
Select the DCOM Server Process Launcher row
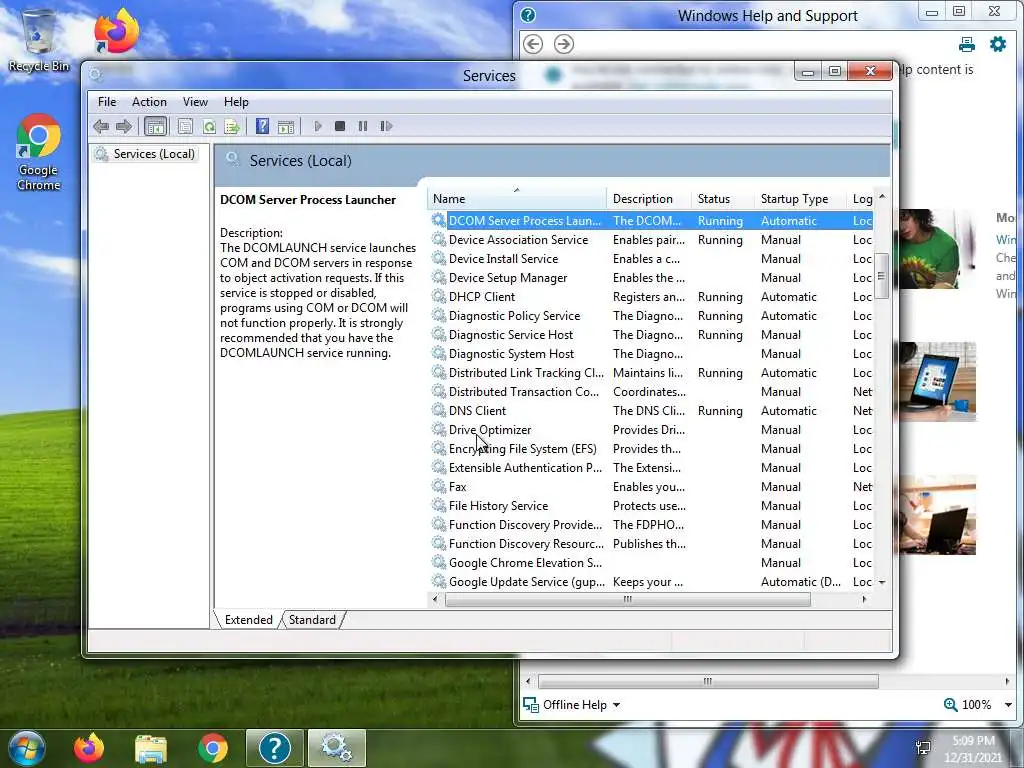[651, 221]
